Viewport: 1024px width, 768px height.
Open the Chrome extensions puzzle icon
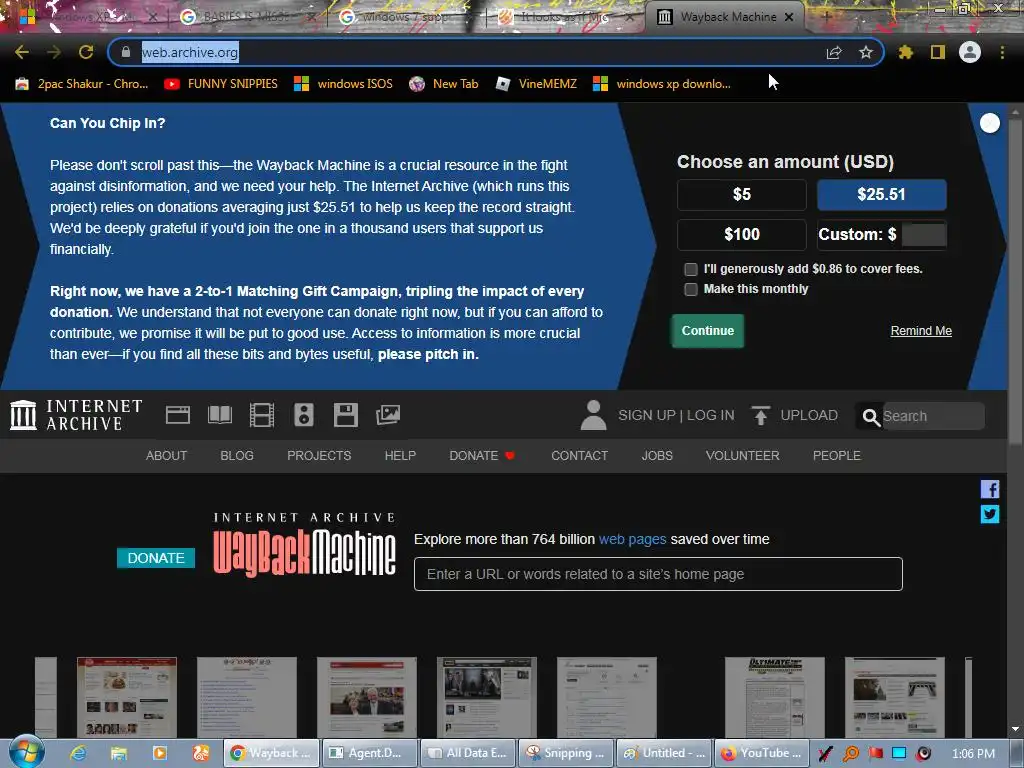[x=906, y=52]
